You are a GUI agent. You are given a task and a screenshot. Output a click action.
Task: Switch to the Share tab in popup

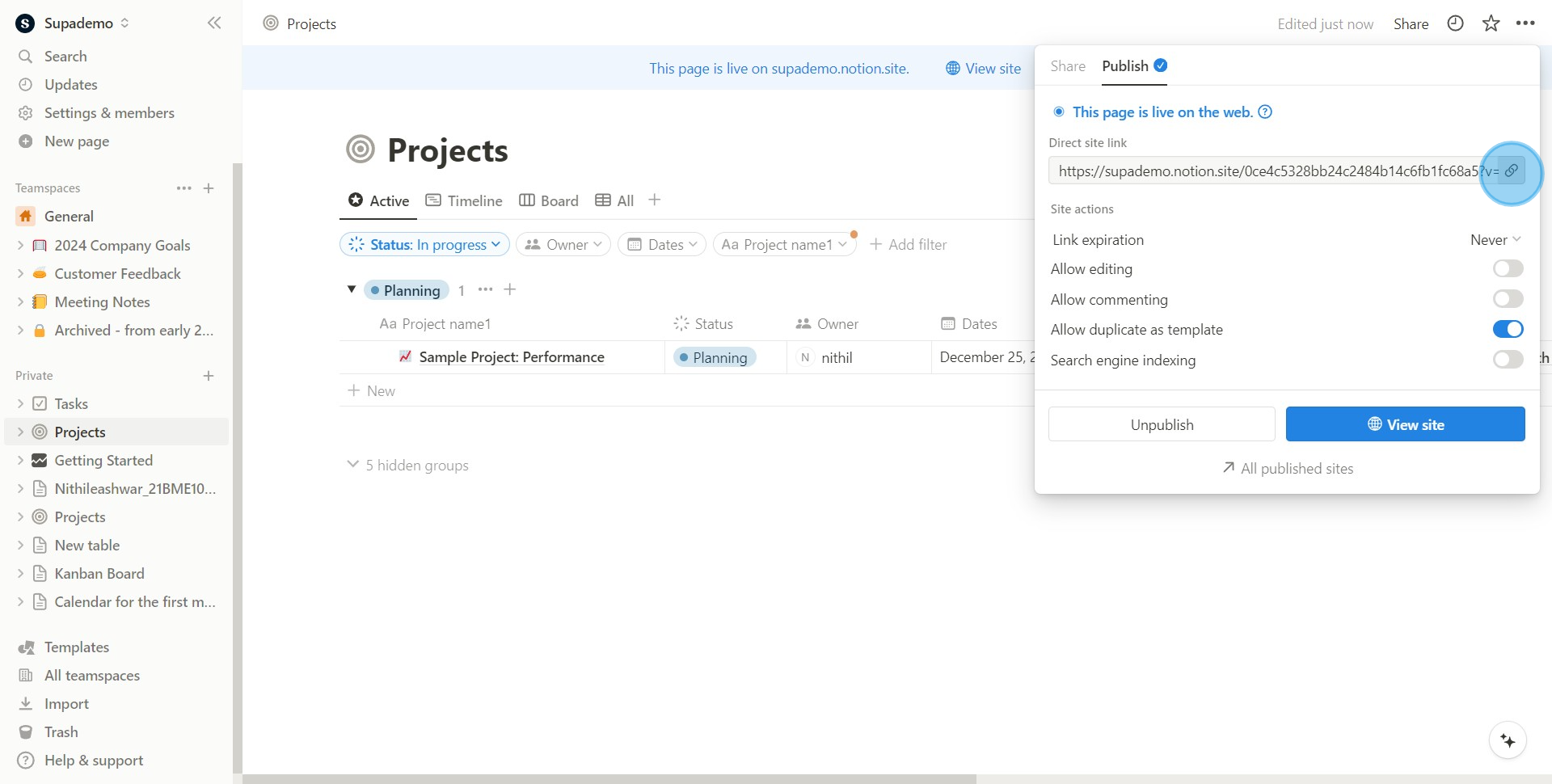(x=1068, y=66)
